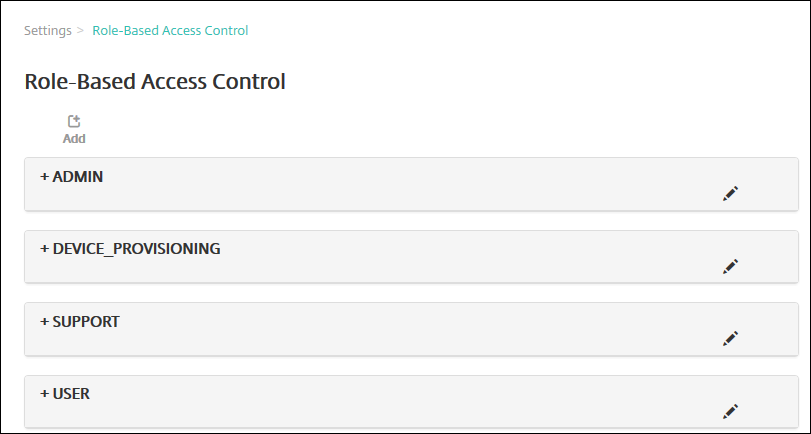Click the Add role icon
Viewport: 811px width, 434px height.
click(x=74, y=122)
